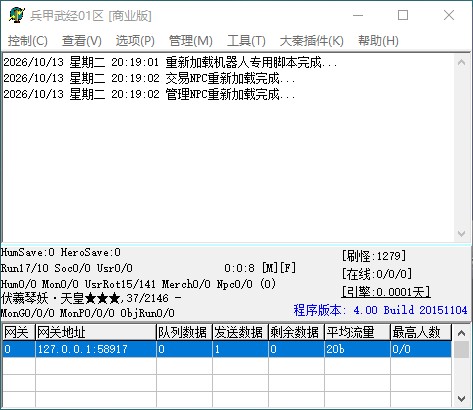The width and height of the screenshot is (473, 410).
Task: Close the 兵甲武经01区 window
Action: click(x=449, y=15)
